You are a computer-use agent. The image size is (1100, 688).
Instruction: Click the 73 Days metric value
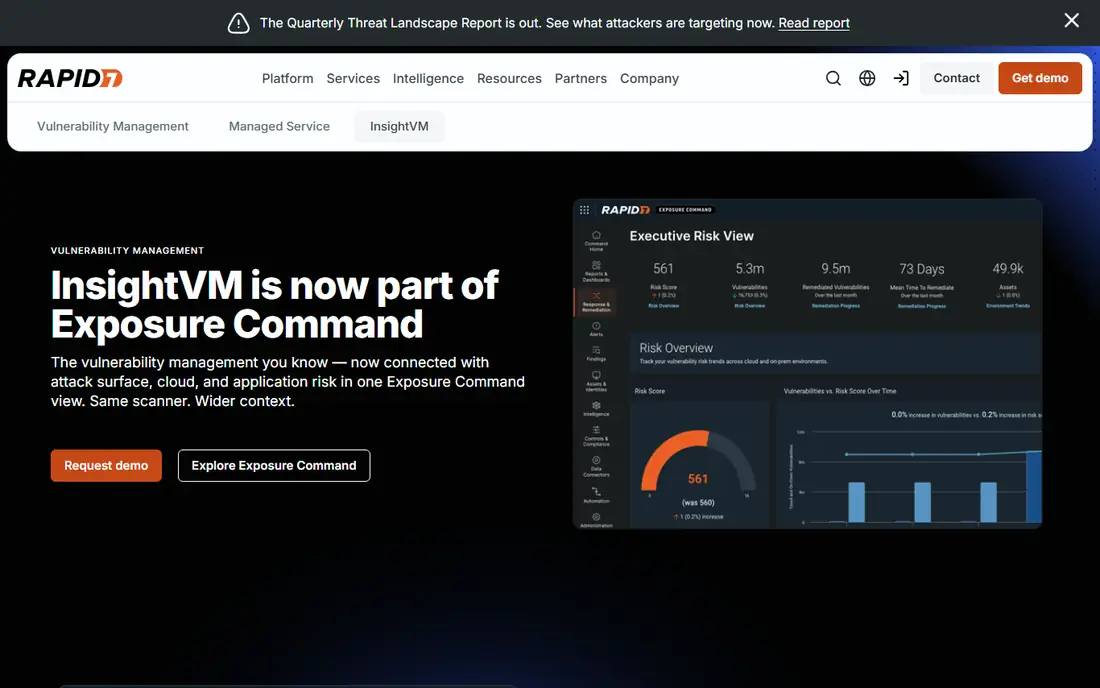922,269
